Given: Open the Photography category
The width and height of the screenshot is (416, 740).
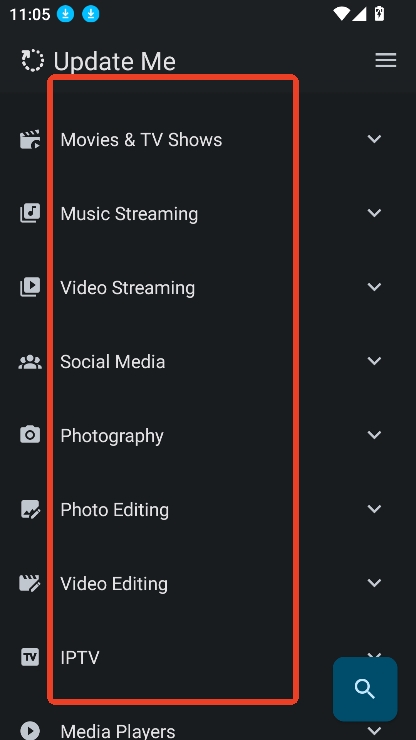Looking at the screenshot, I should click(208, 435).
